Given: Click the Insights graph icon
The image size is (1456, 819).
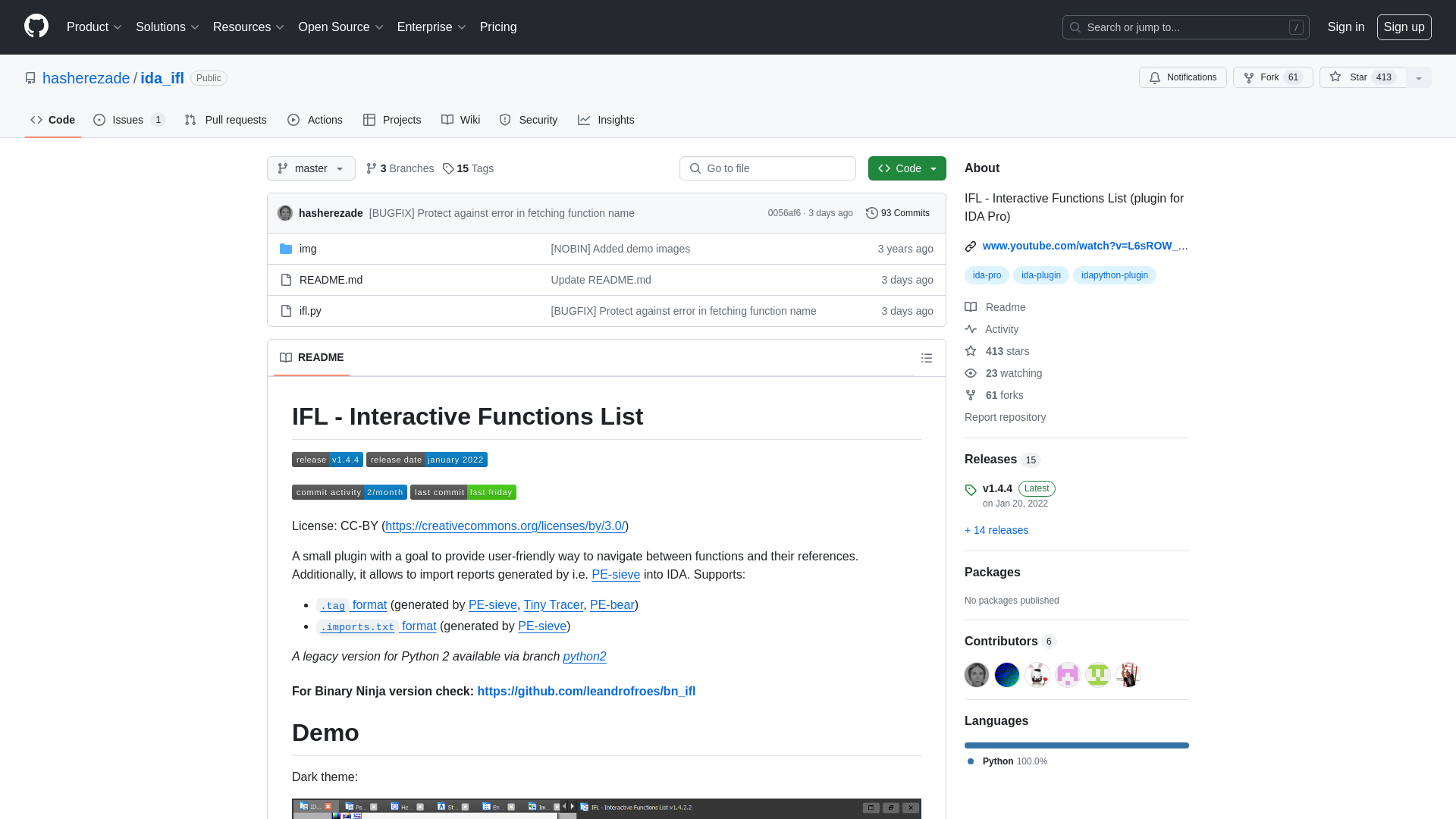Looking at the screenshot, I should tap(583, 120).
